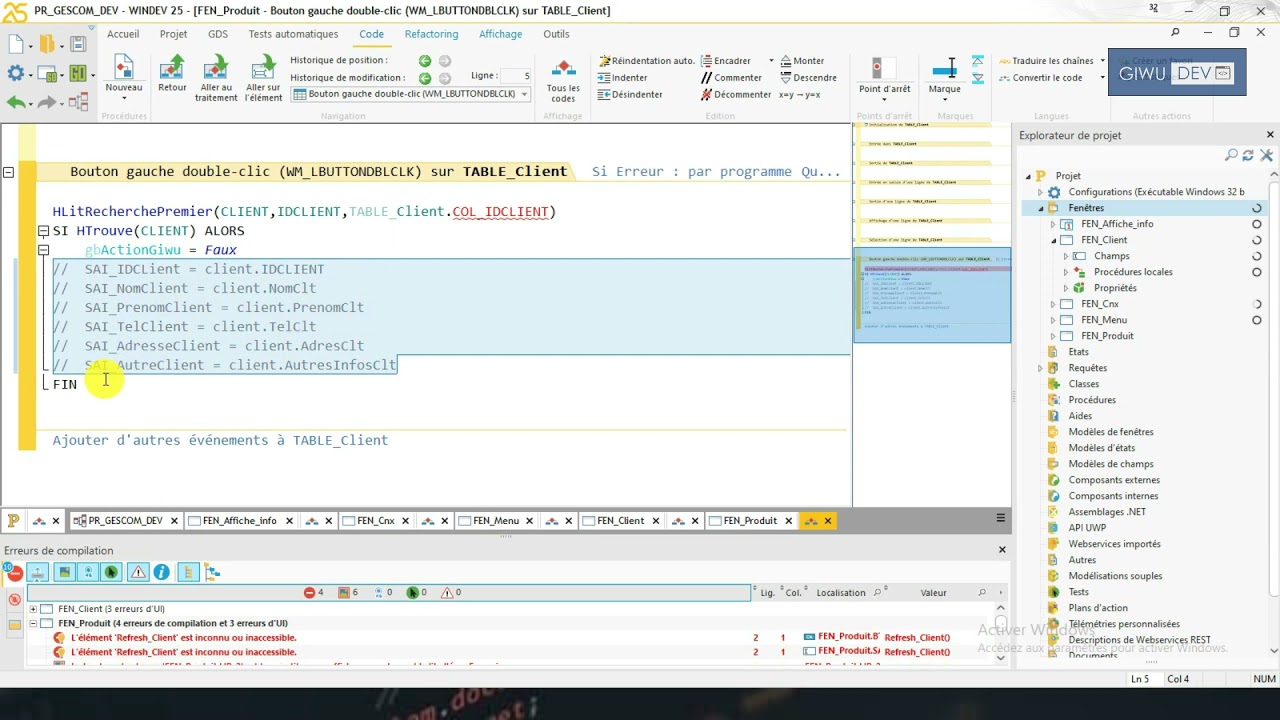Screen dimensions: 1280x720
Task: Click the Ligne number field
Action: (x=515, y=75)
